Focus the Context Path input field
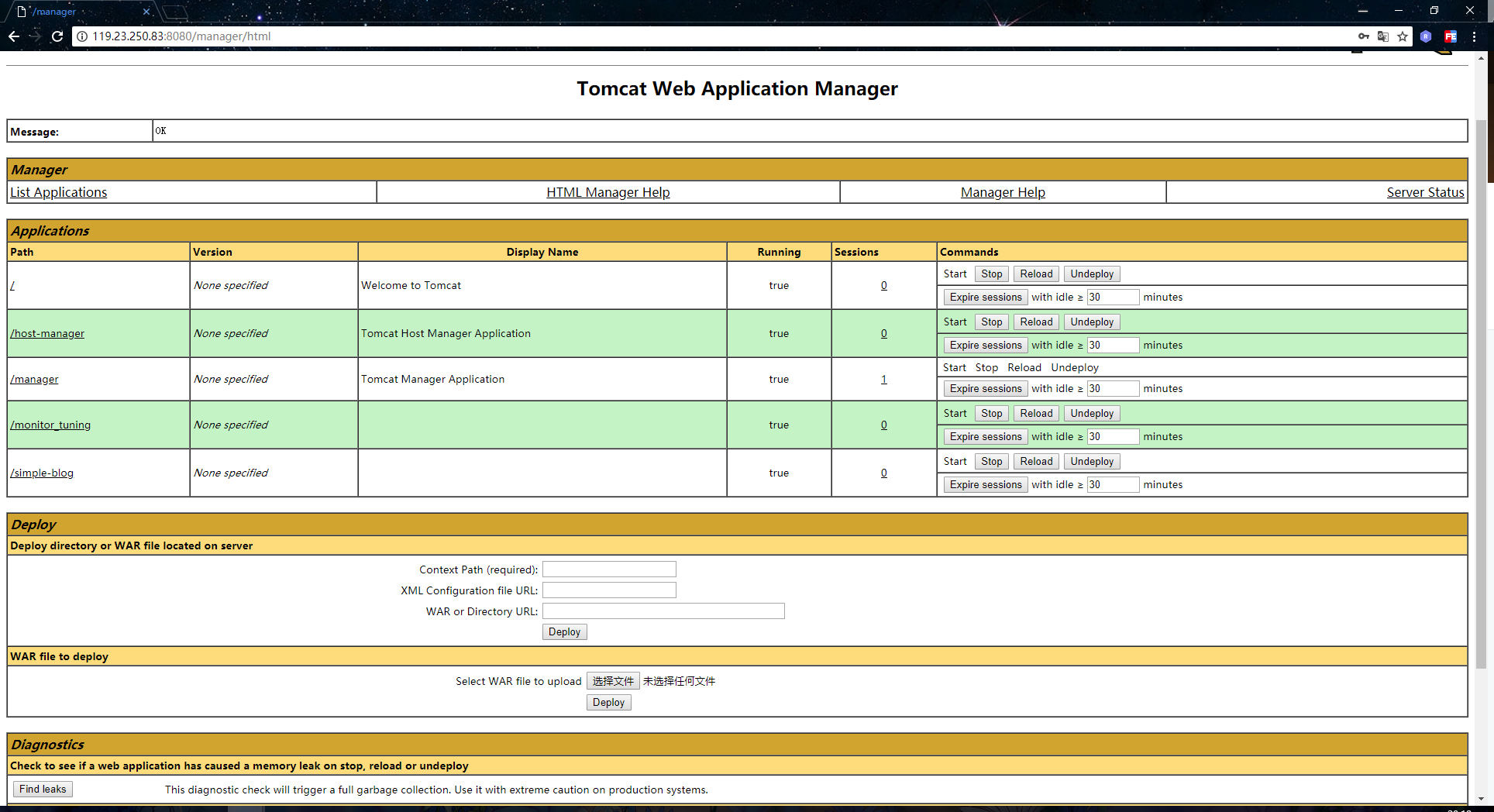 (609, 569)
